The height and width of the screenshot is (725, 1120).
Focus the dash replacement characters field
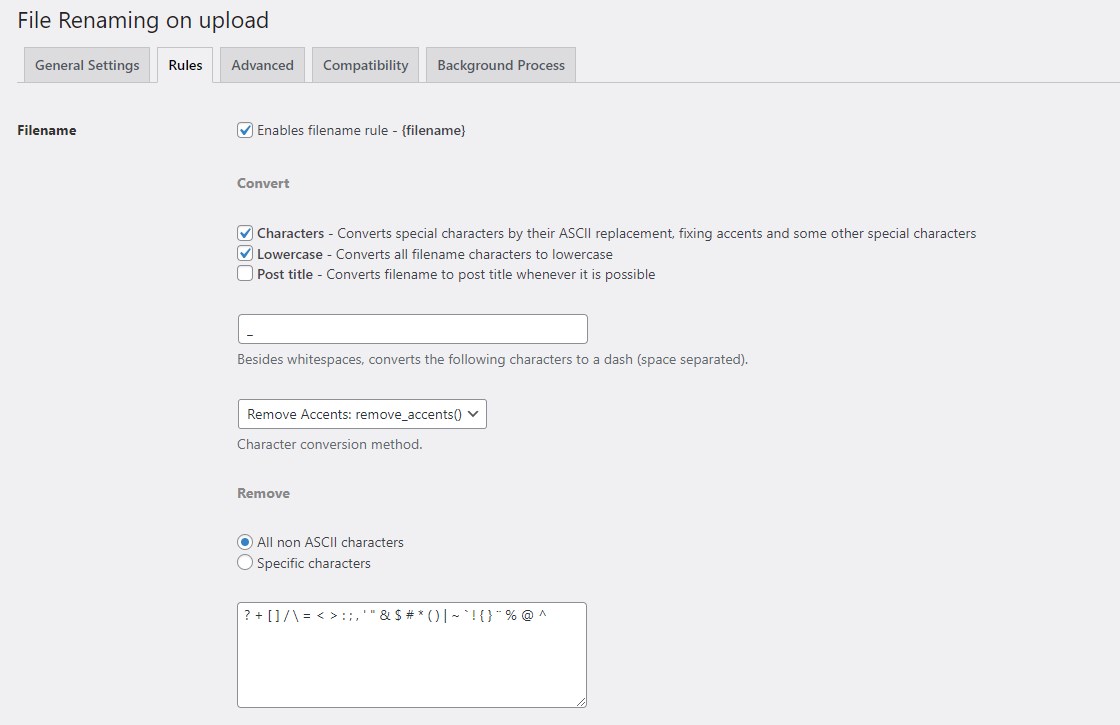[x=412, y=328]
